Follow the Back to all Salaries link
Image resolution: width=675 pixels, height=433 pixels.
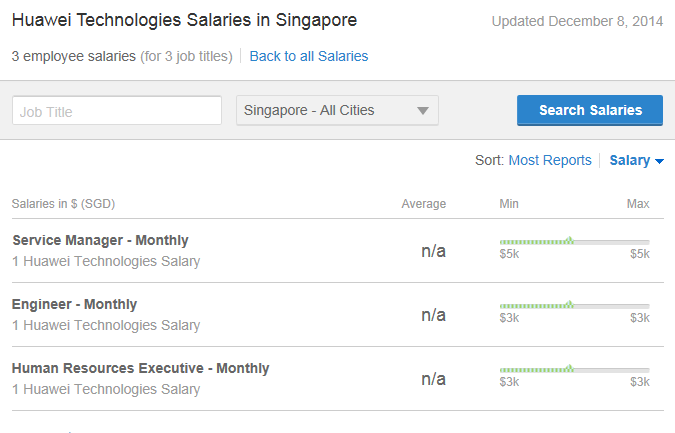click(x=308, y=56)
